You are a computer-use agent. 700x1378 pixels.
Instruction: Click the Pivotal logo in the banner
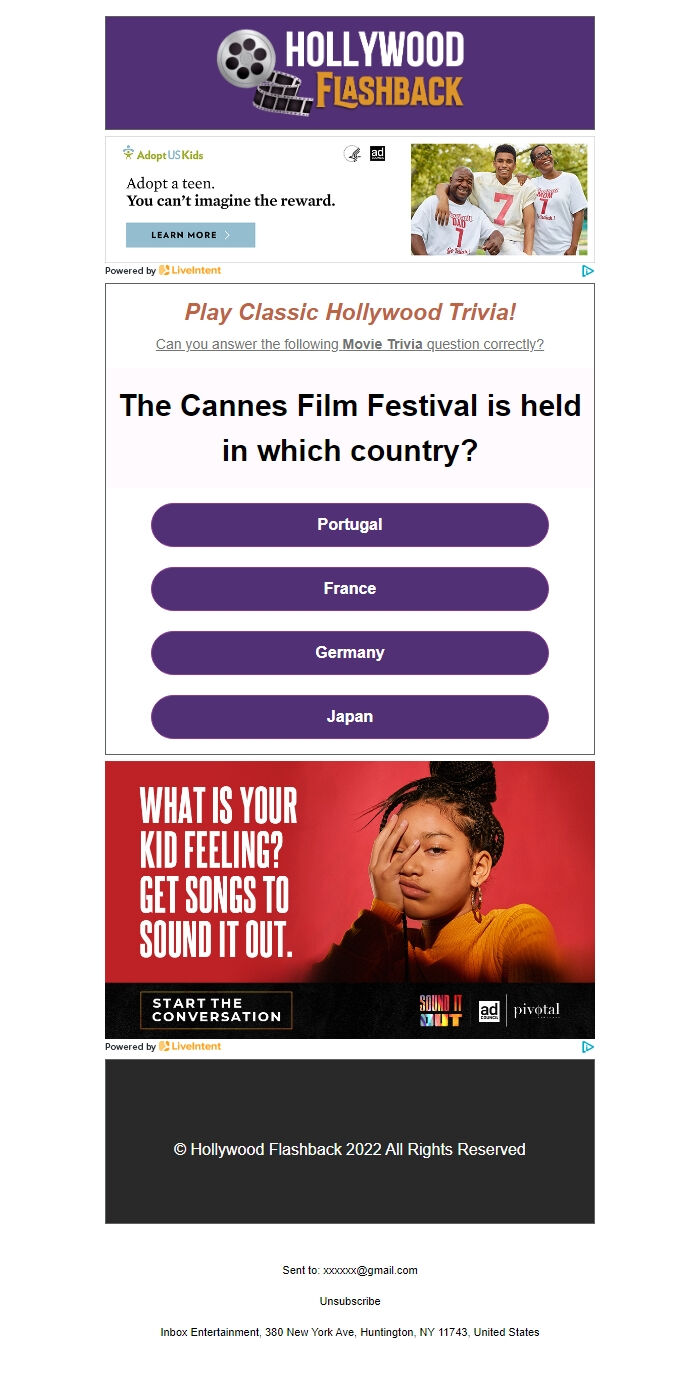537,1010
